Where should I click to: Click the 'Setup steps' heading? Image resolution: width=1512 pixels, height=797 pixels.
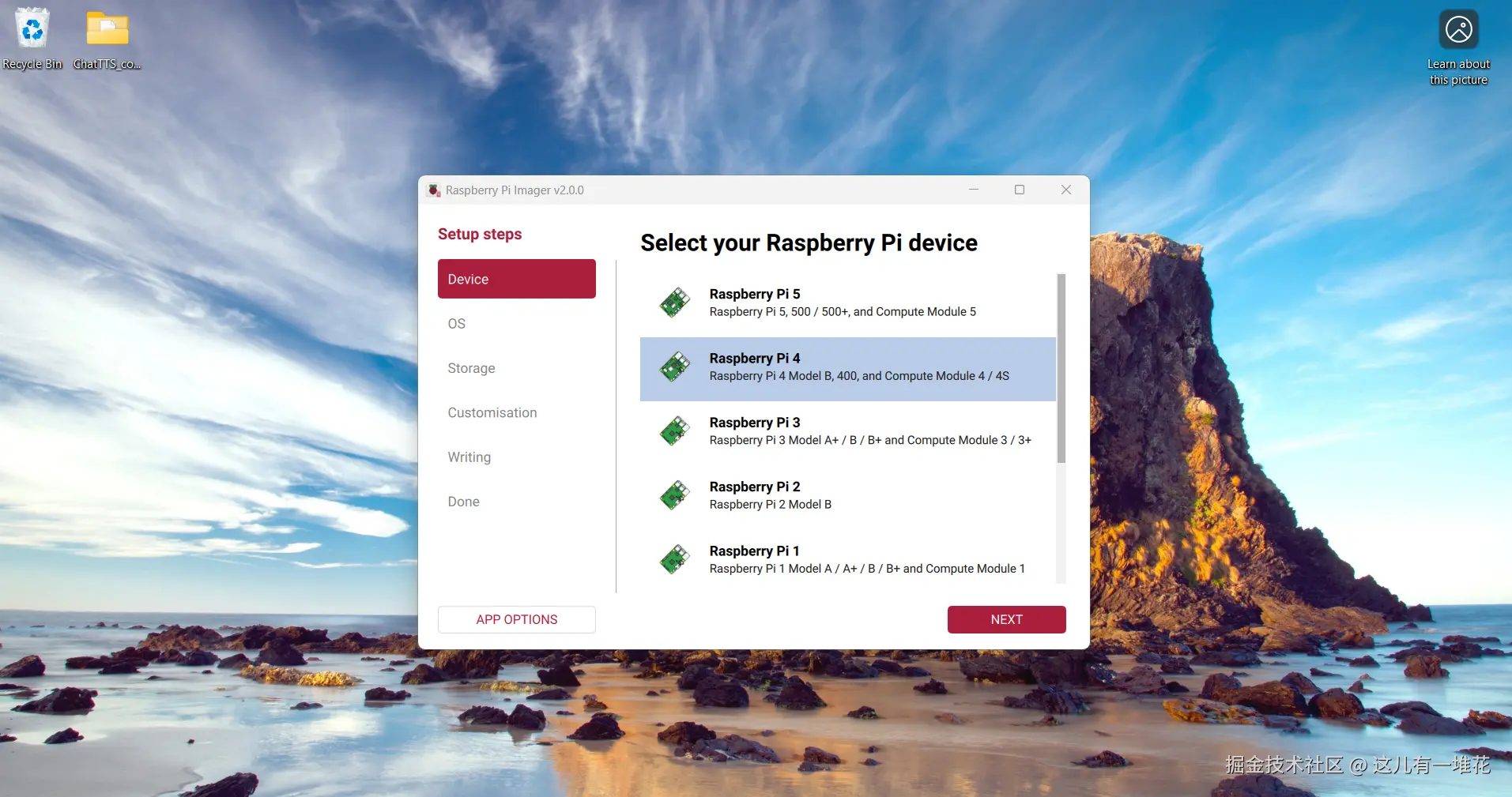480,235
